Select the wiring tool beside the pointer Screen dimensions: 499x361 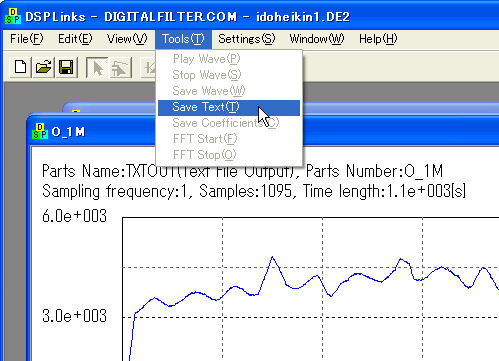[120, 67]
